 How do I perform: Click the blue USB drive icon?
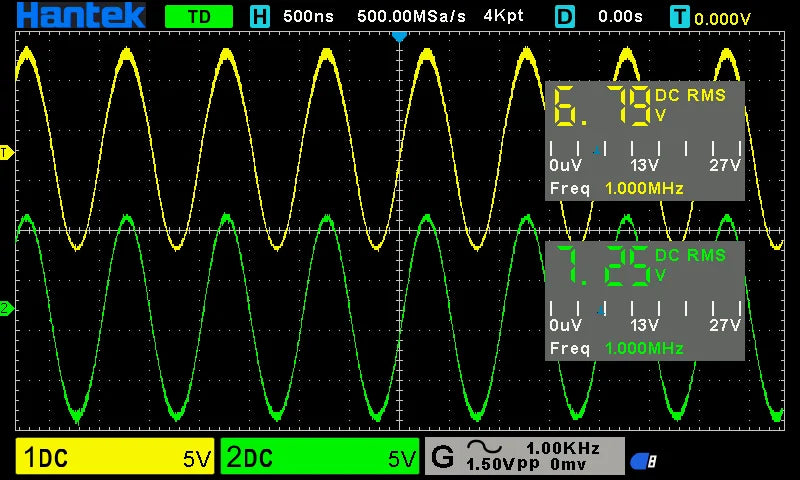coord(643,461)
